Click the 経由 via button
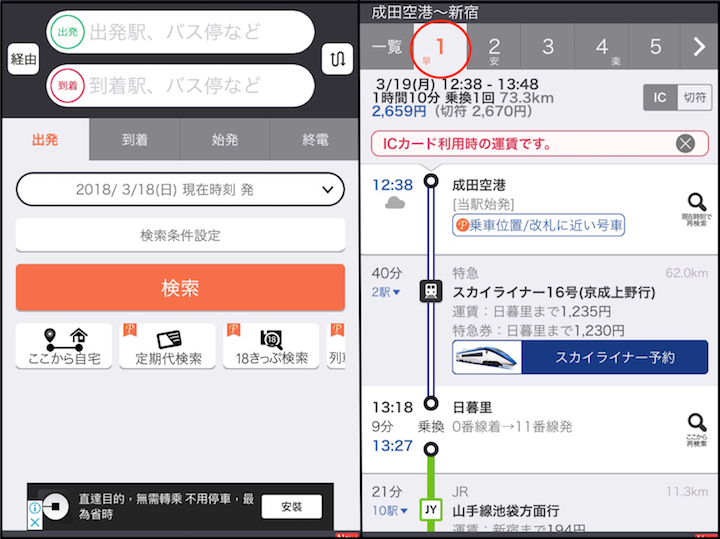The image size is (720, 539). click(23, 60)
